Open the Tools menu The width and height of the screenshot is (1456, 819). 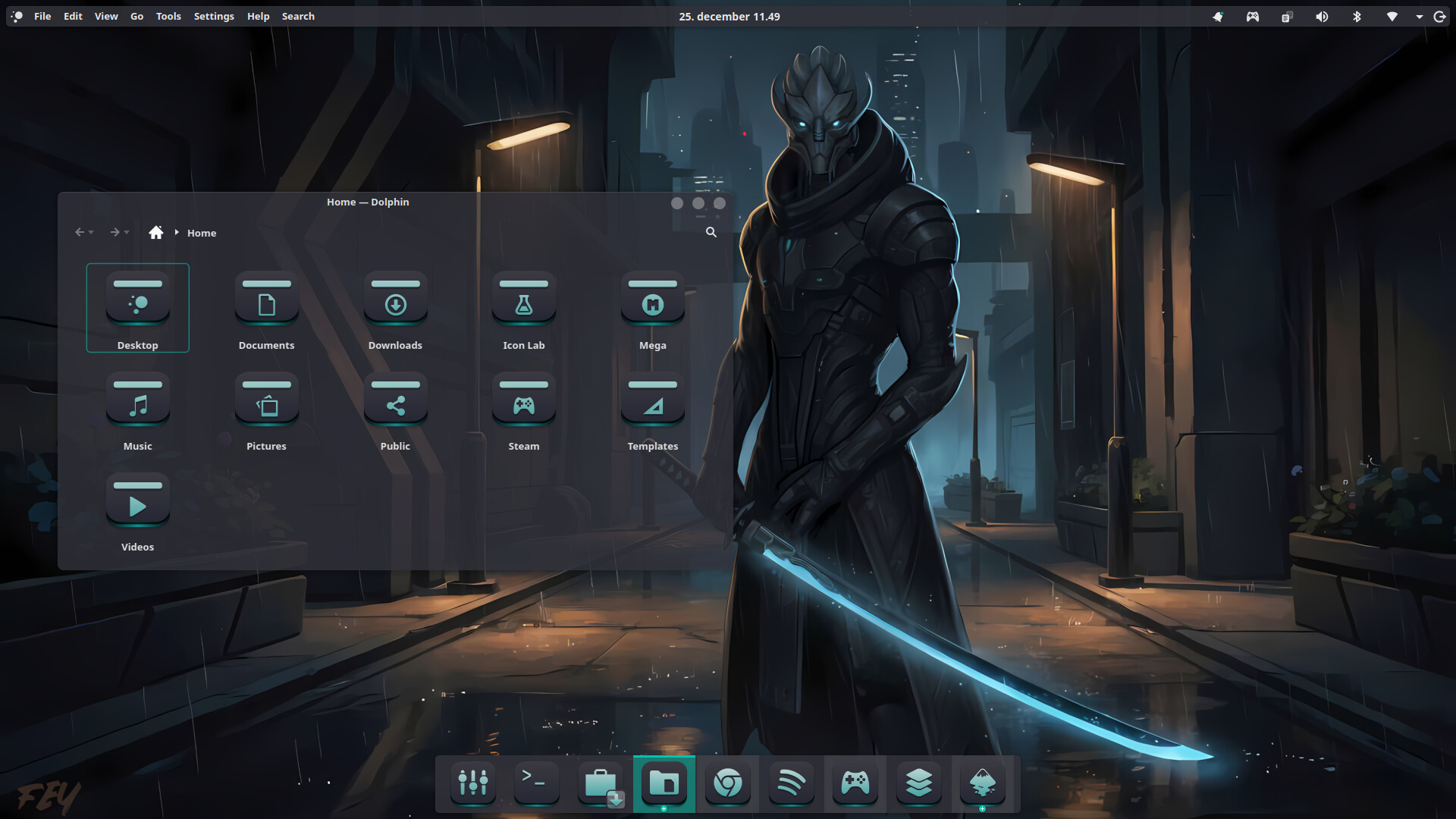(x=168, y=17)
